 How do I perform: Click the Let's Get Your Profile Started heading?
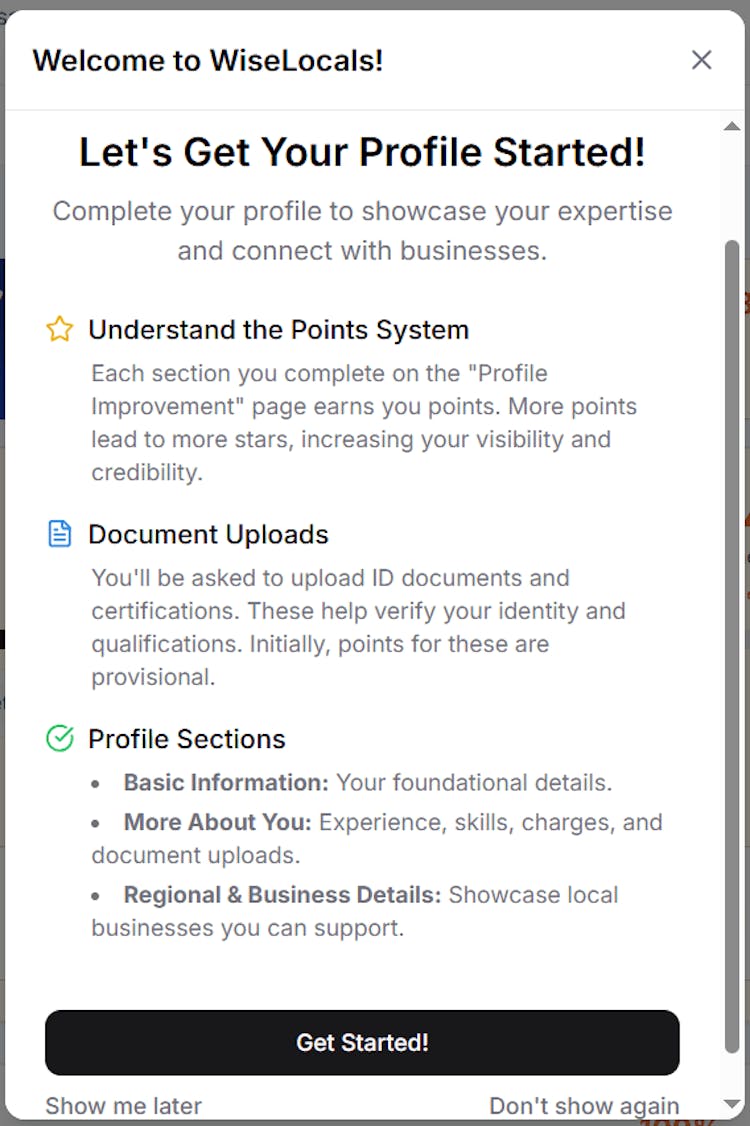(362, 153)
